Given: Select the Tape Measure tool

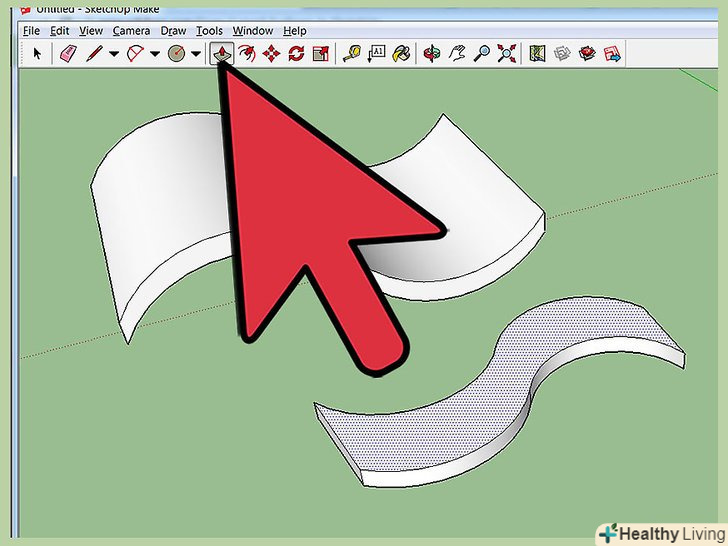Looking at the screenshot, I should point(351,53).
